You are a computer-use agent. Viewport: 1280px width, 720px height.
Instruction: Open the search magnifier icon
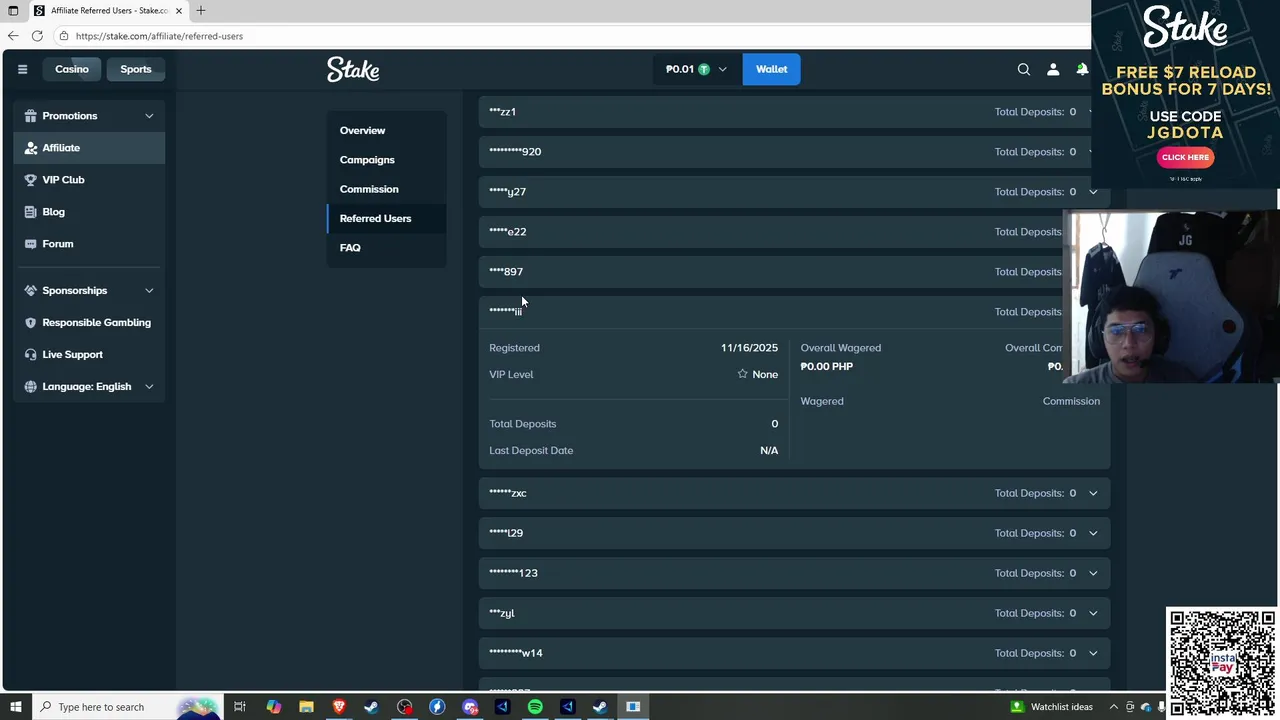[1023, 69]
